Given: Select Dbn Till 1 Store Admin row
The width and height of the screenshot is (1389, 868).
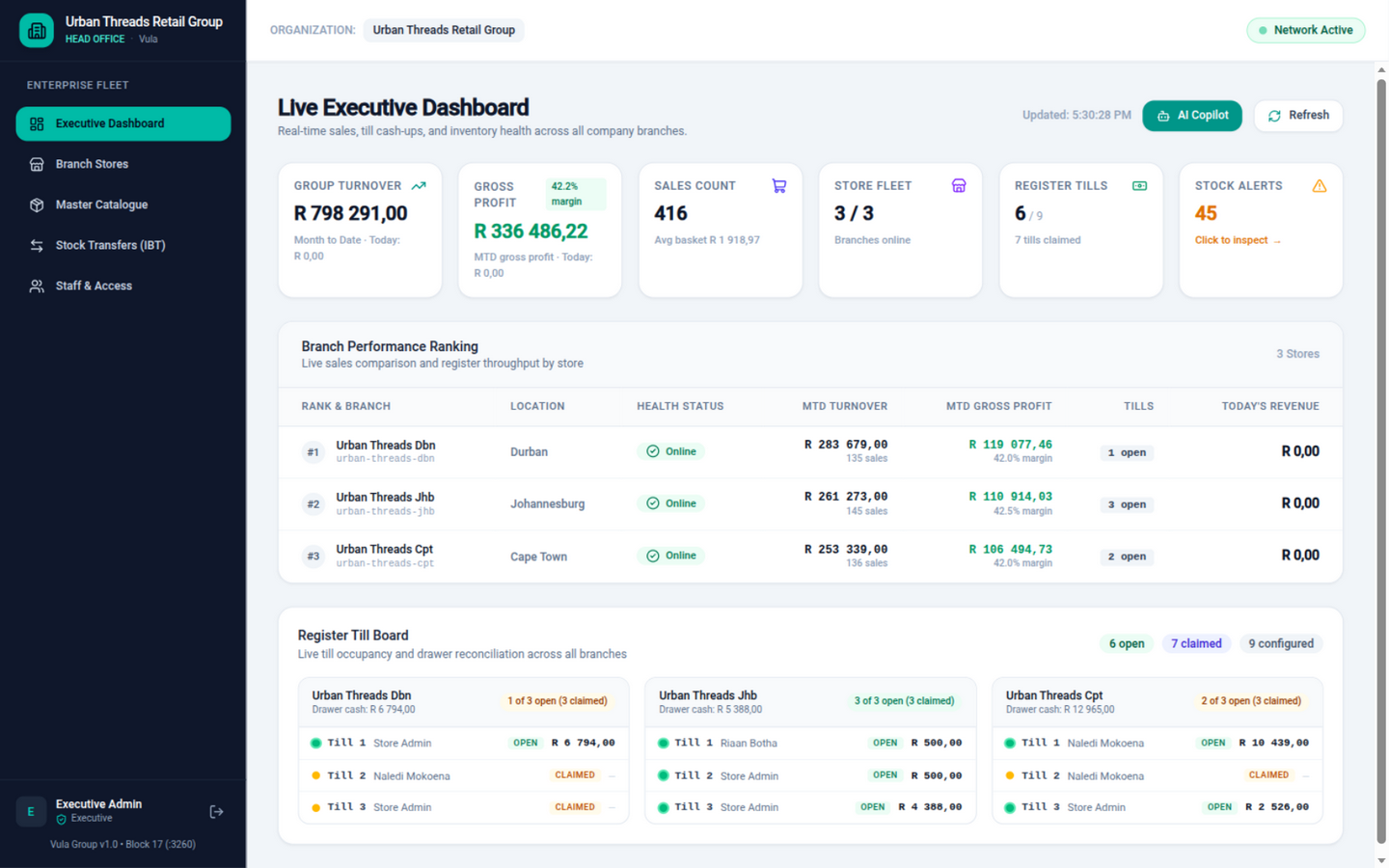Looking at the screenshot, I should coord(464,743).
